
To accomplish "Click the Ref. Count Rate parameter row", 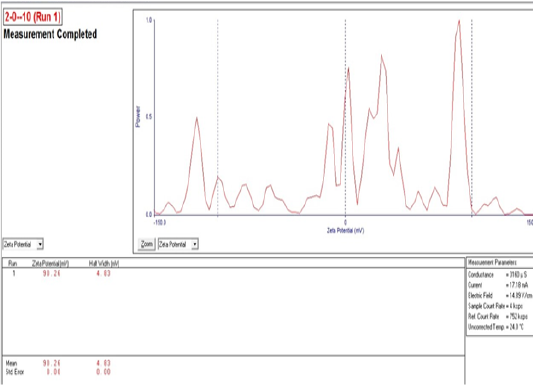I will point(498,317).
